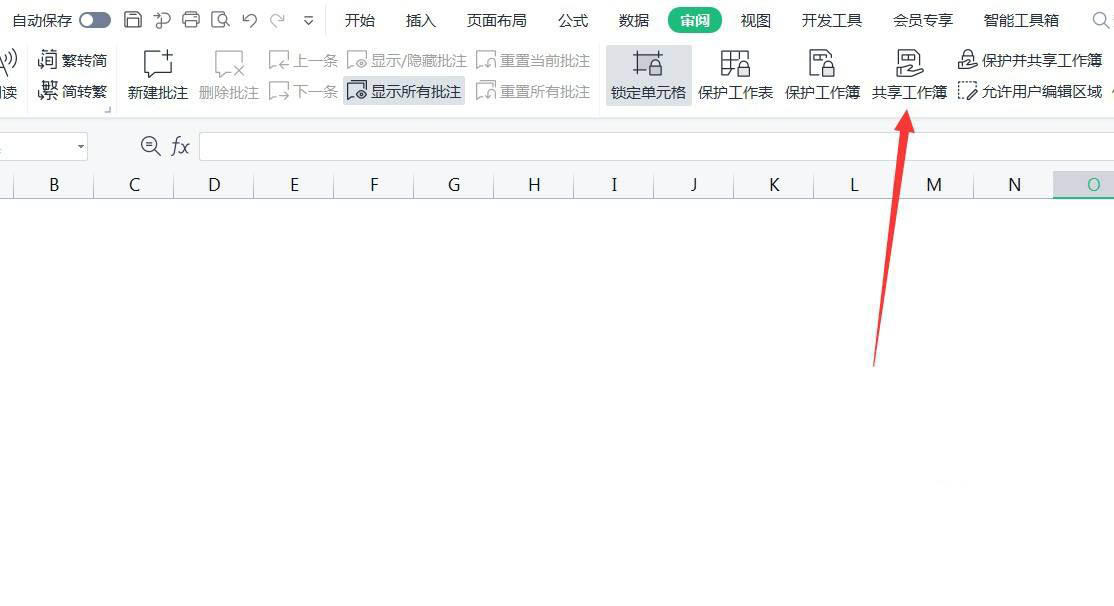Screen dimensions: 1114x606
Task: Click 重置当前批注 reset current comment
Action: (533, 60)
